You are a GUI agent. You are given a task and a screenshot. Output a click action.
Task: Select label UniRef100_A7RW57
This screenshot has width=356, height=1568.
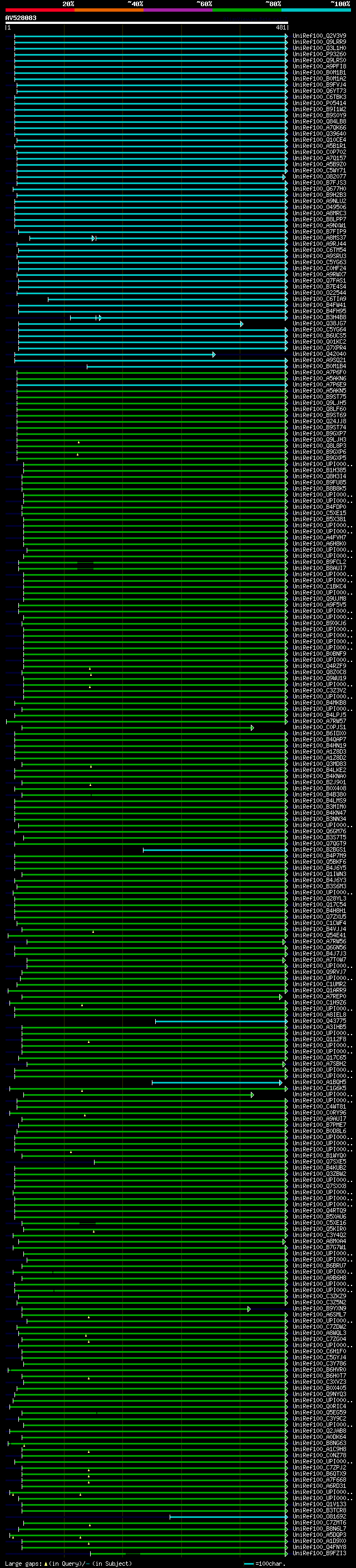pos(319,721)
